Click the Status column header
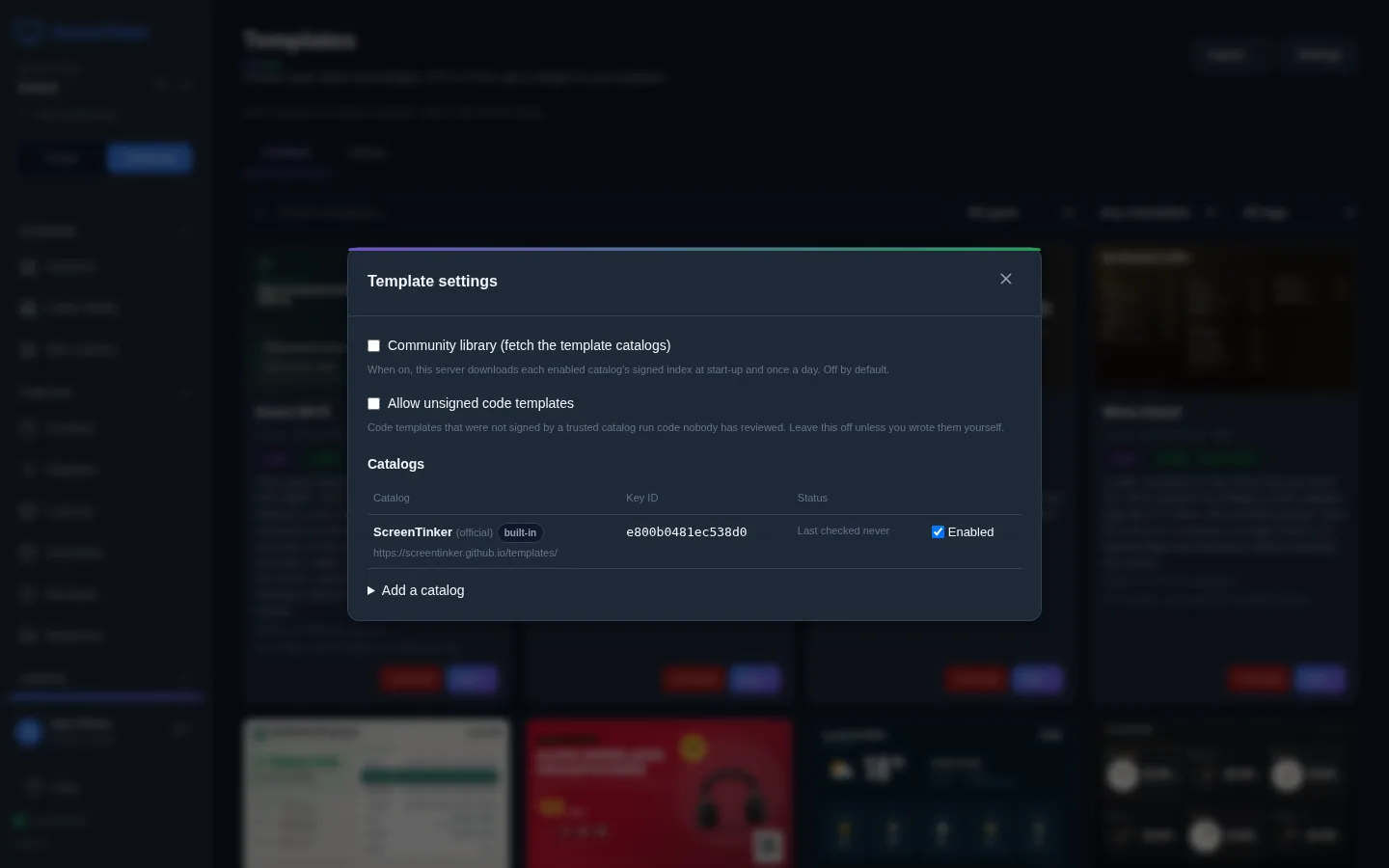Screen dimensions: 1389x868 tap(812, 498)
